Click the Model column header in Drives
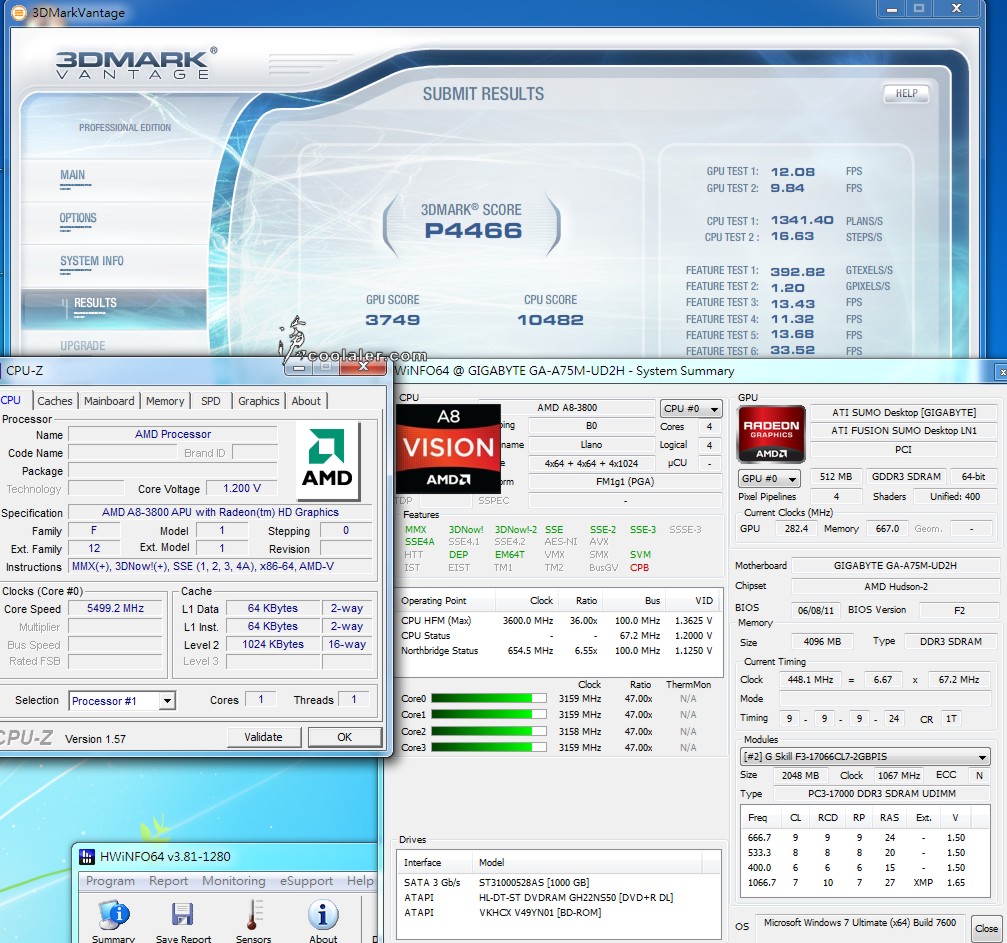This screenshot has height=943, width=1007. 587,863
